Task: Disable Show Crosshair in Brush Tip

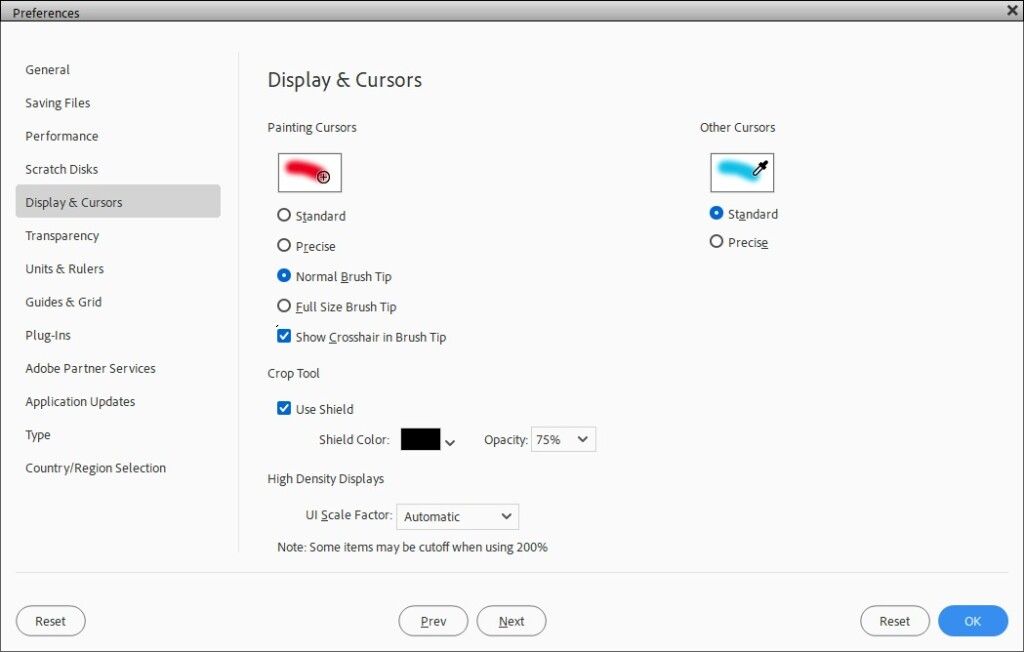Action: tap(285, 337)
